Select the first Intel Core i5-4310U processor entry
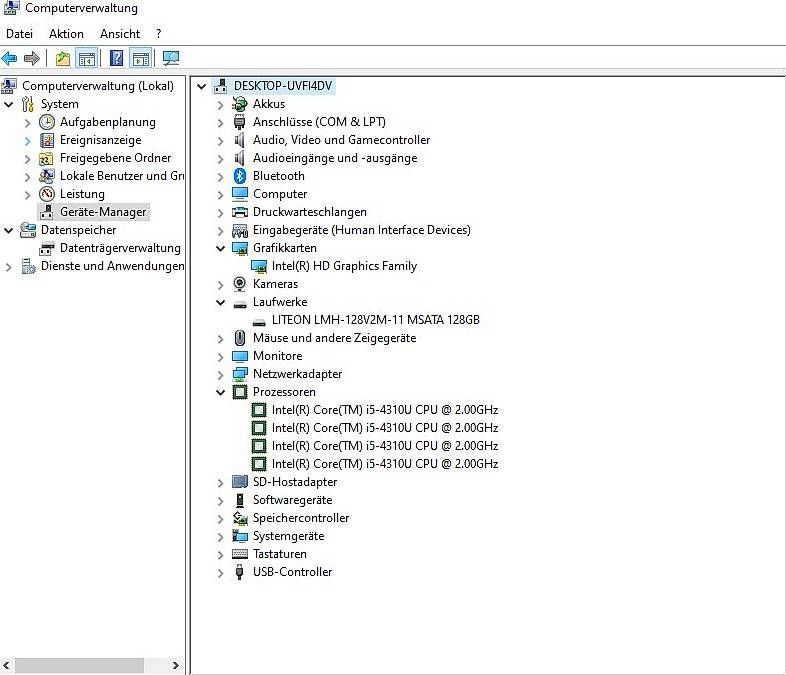Image resolution: width=786 pixels, height=675 pixels. 385,410
